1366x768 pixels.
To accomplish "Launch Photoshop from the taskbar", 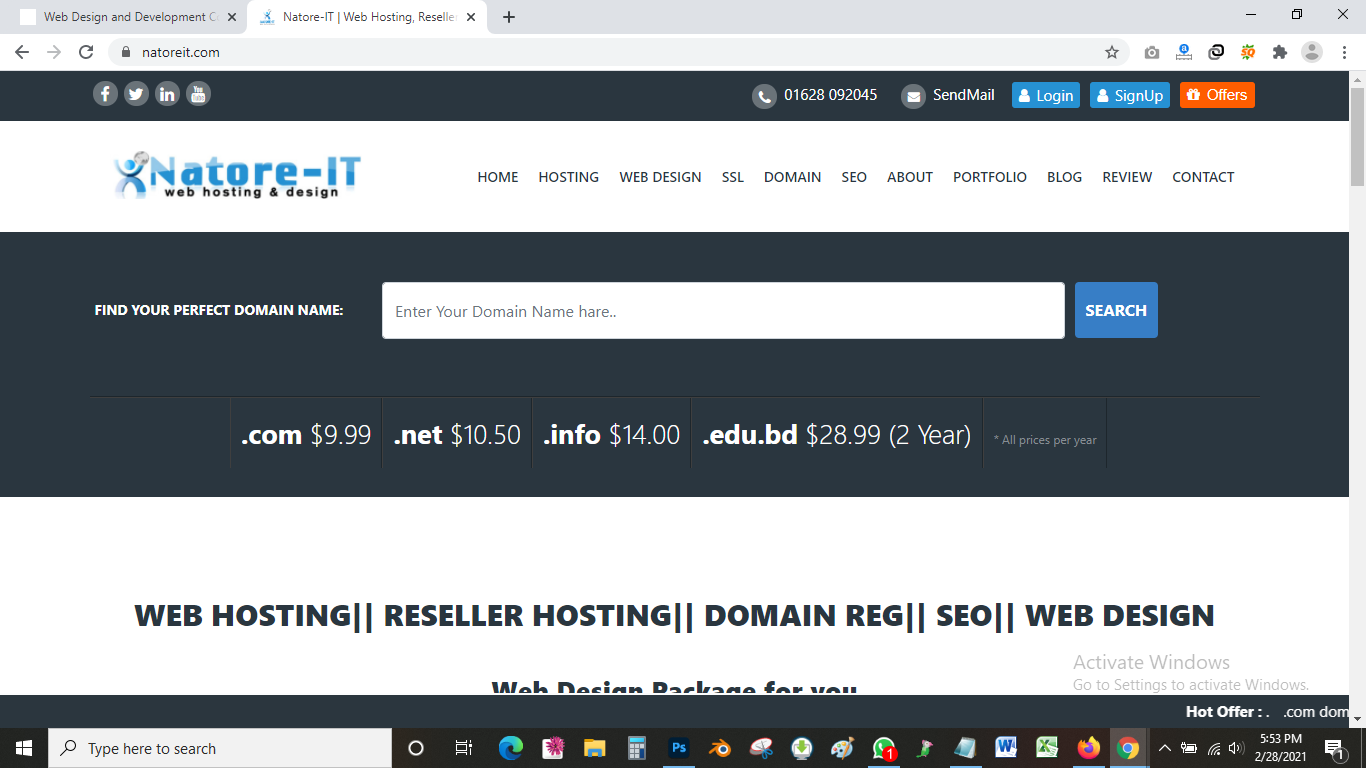I will pos(679,748).
